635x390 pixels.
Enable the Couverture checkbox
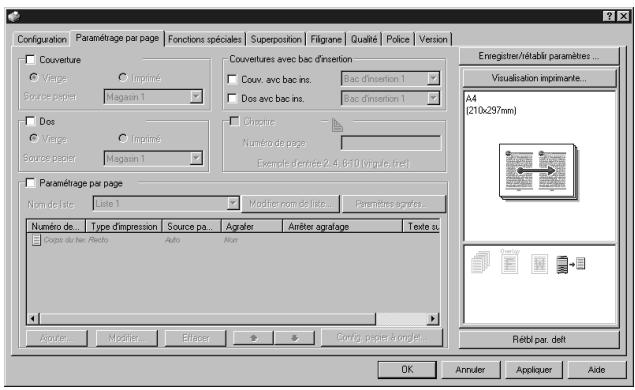tap(30, 60)
